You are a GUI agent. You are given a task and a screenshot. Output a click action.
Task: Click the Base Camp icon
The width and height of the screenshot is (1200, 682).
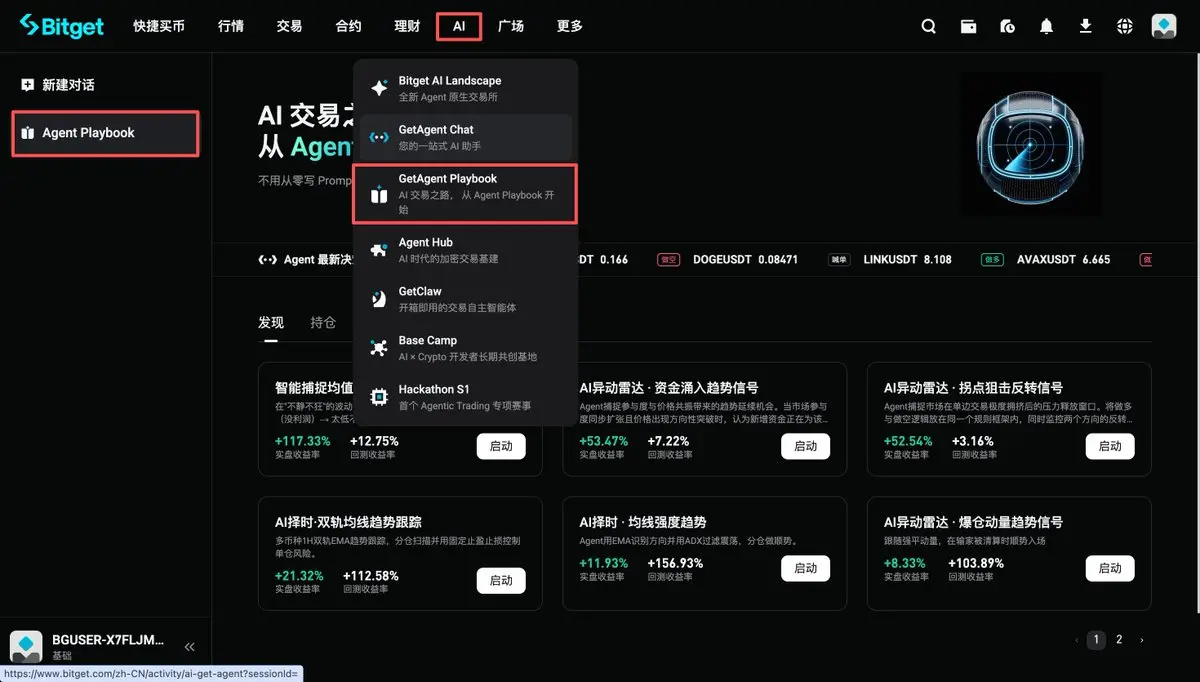point(379,348)
